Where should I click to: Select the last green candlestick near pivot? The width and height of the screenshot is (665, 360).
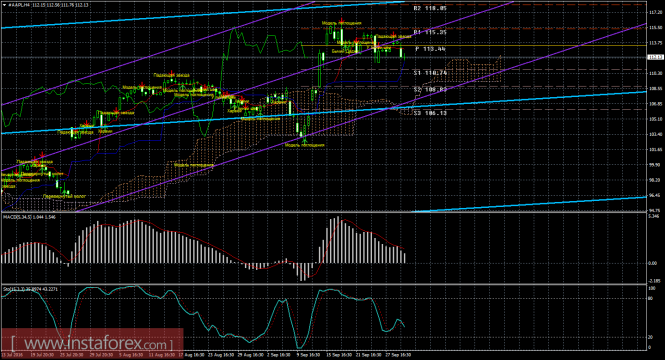tap(405, 56)
